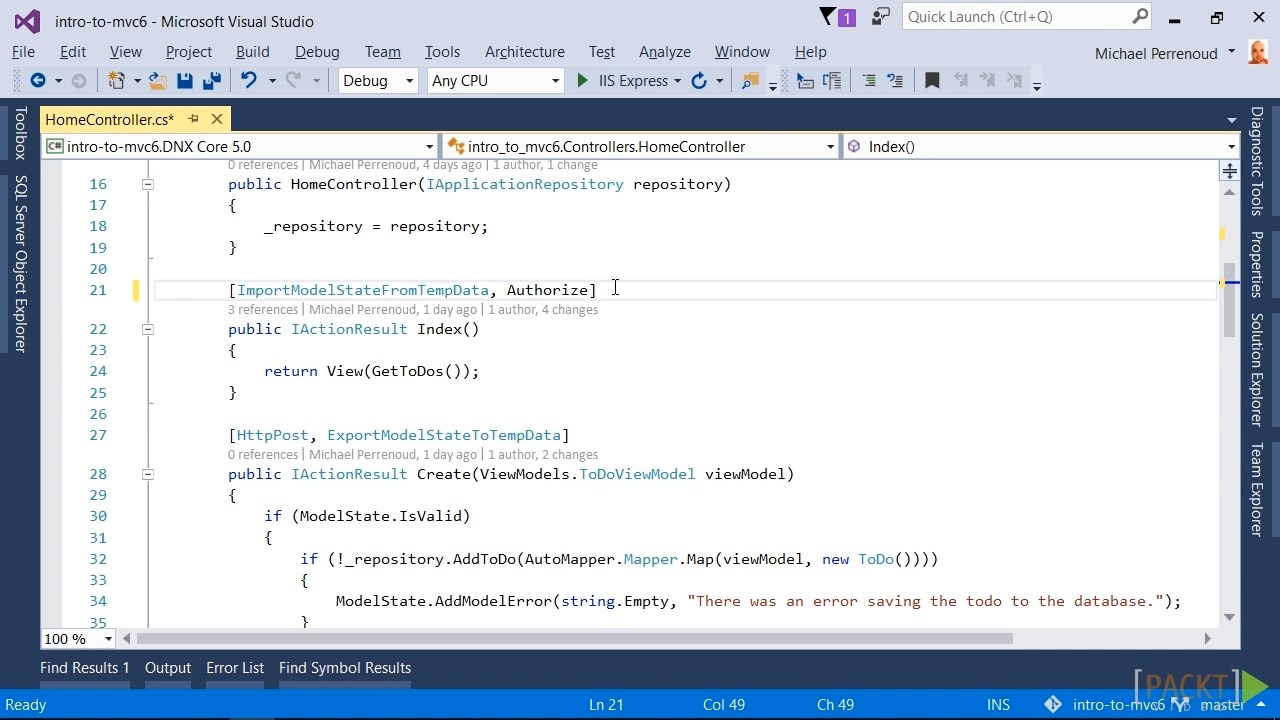Screen dimensions: 1280x720
Task: Switch to the Output tab
Action: (x=168, y=668)
